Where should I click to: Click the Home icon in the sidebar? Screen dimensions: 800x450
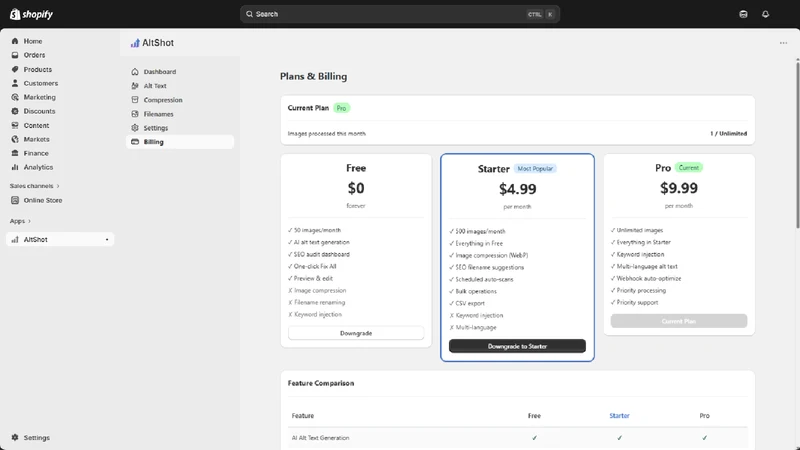coord(15,41)
